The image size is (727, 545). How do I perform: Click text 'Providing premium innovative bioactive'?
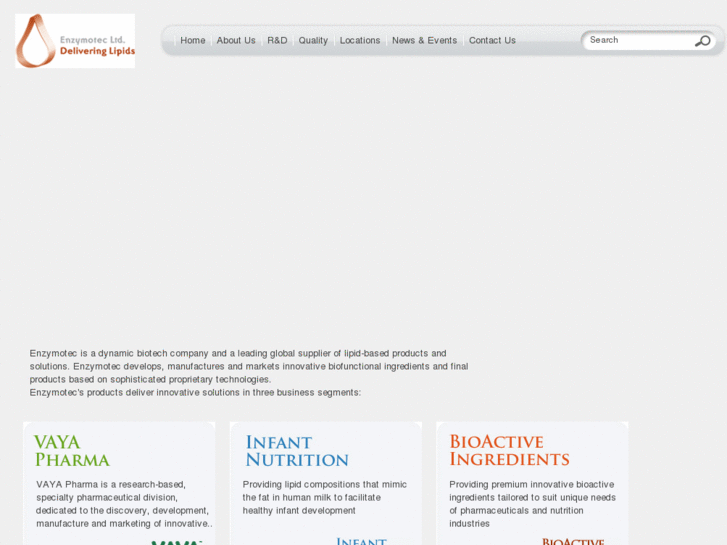pyautogui.click(x=531, y=484)
